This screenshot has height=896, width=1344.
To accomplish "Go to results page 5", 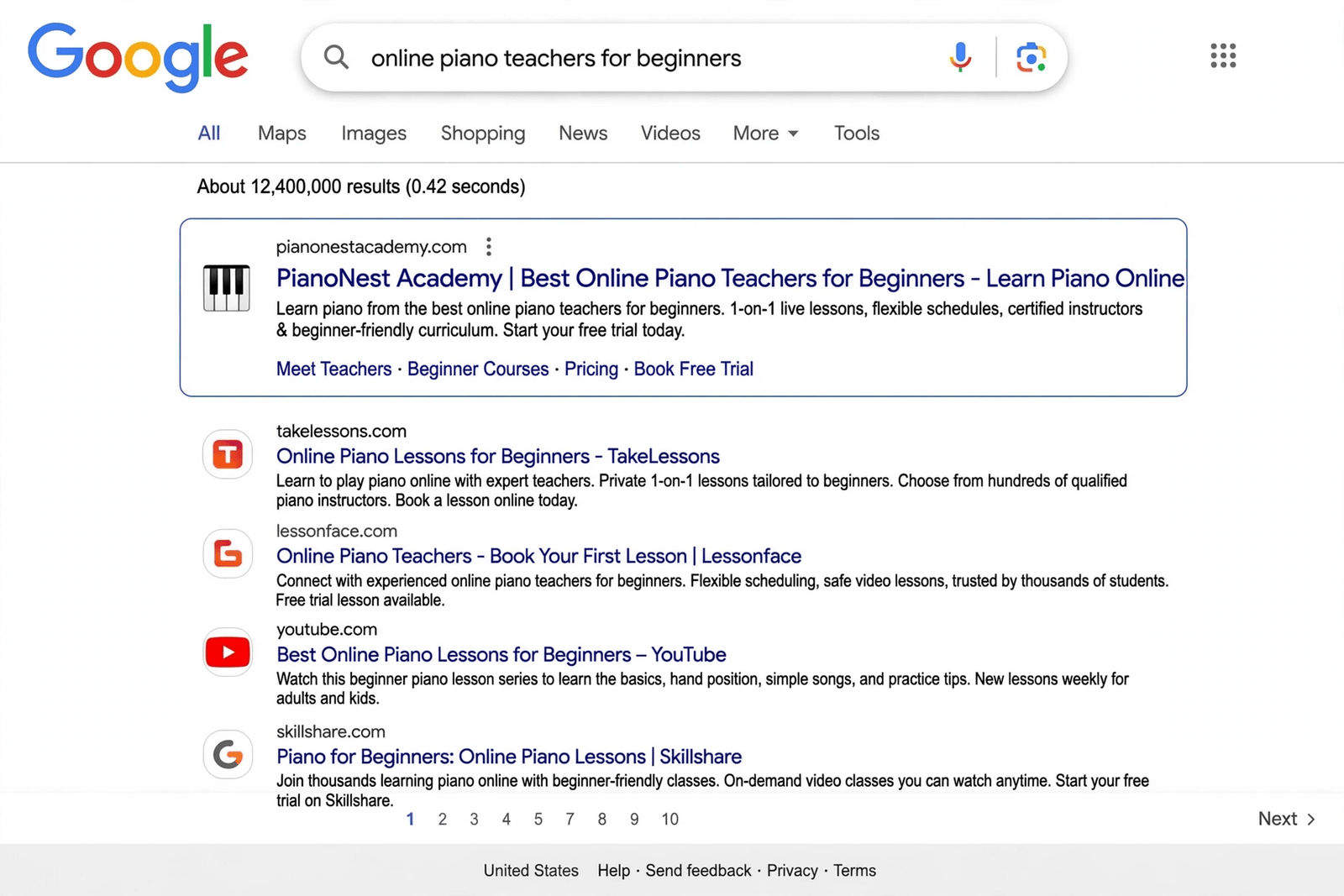I will click(x=538, y=819).
